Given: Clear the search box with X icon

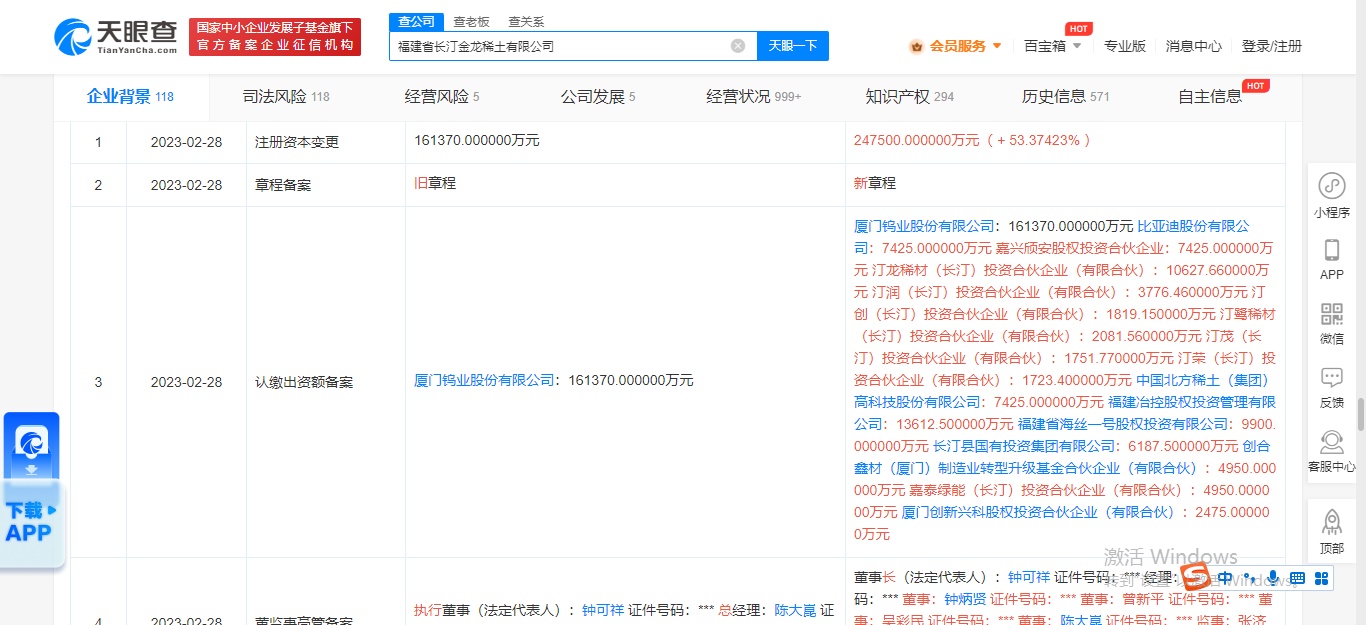Looking at the screenshot, I should coord(738,46).
